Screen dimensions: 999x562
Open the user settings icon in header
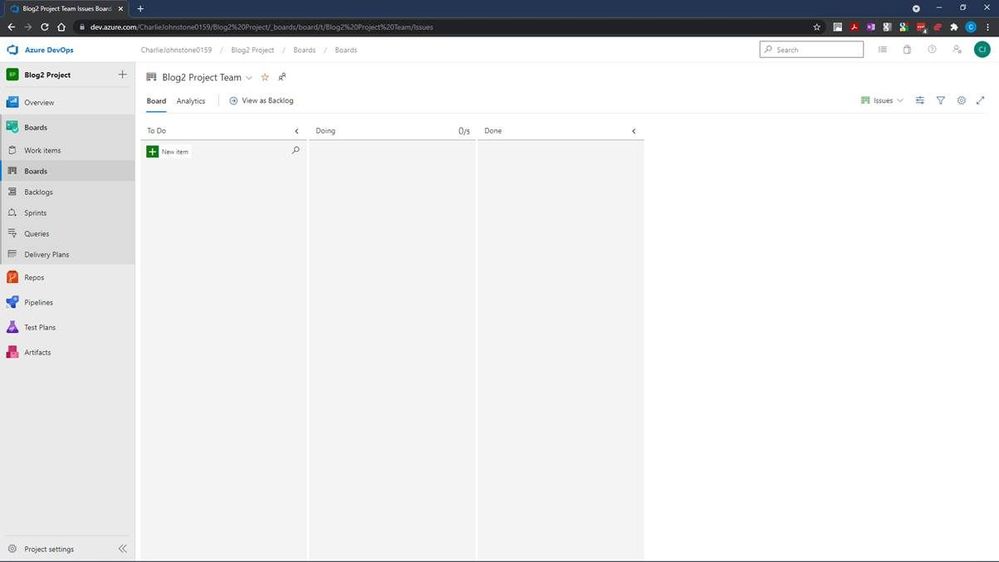tap(957, 50)
